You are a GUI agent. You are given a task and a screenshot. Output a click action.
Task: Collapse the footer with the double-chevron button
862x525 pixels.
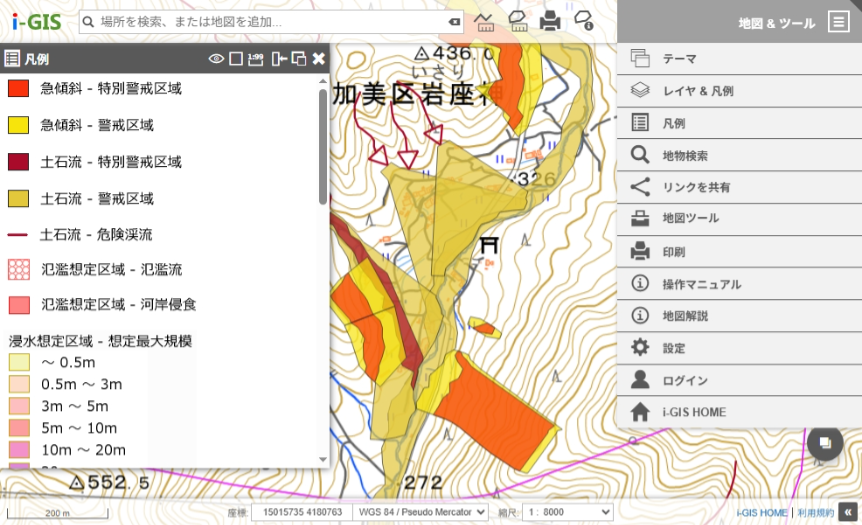(x=848, y=512)
